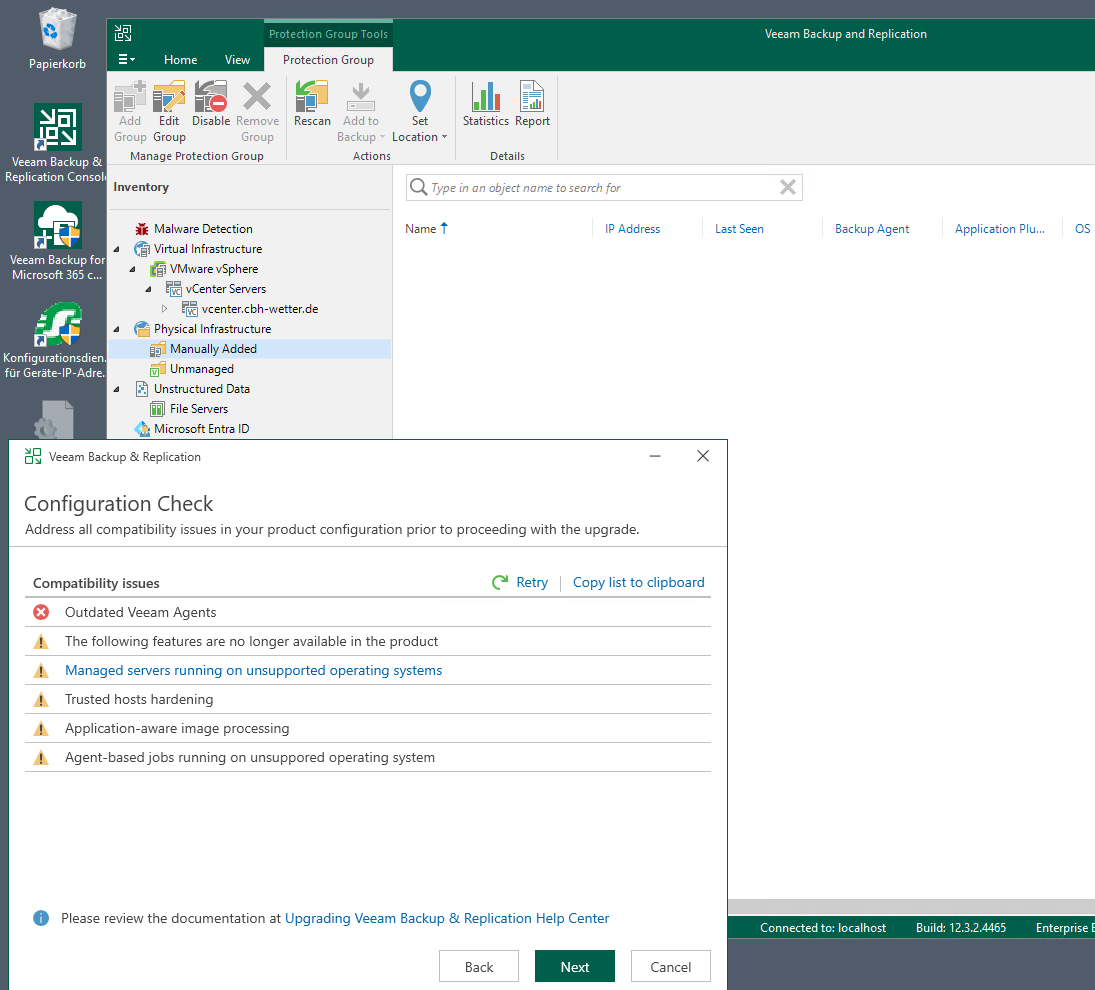The height and width of the screenshot is (990, 1095).
Task: Expand the vcenter.cbh-wetter.de tree node
Action: pos(165,309)
